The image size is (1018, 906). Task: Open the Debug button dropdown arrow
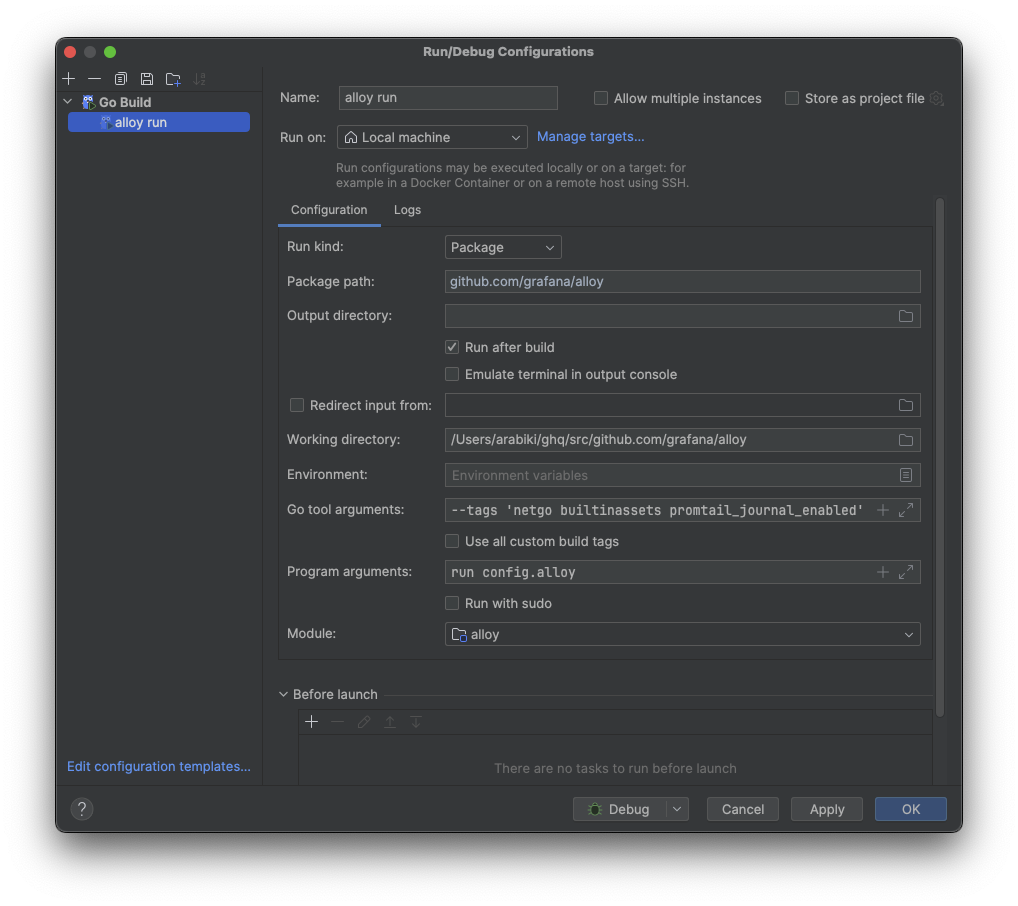point(677,809)
